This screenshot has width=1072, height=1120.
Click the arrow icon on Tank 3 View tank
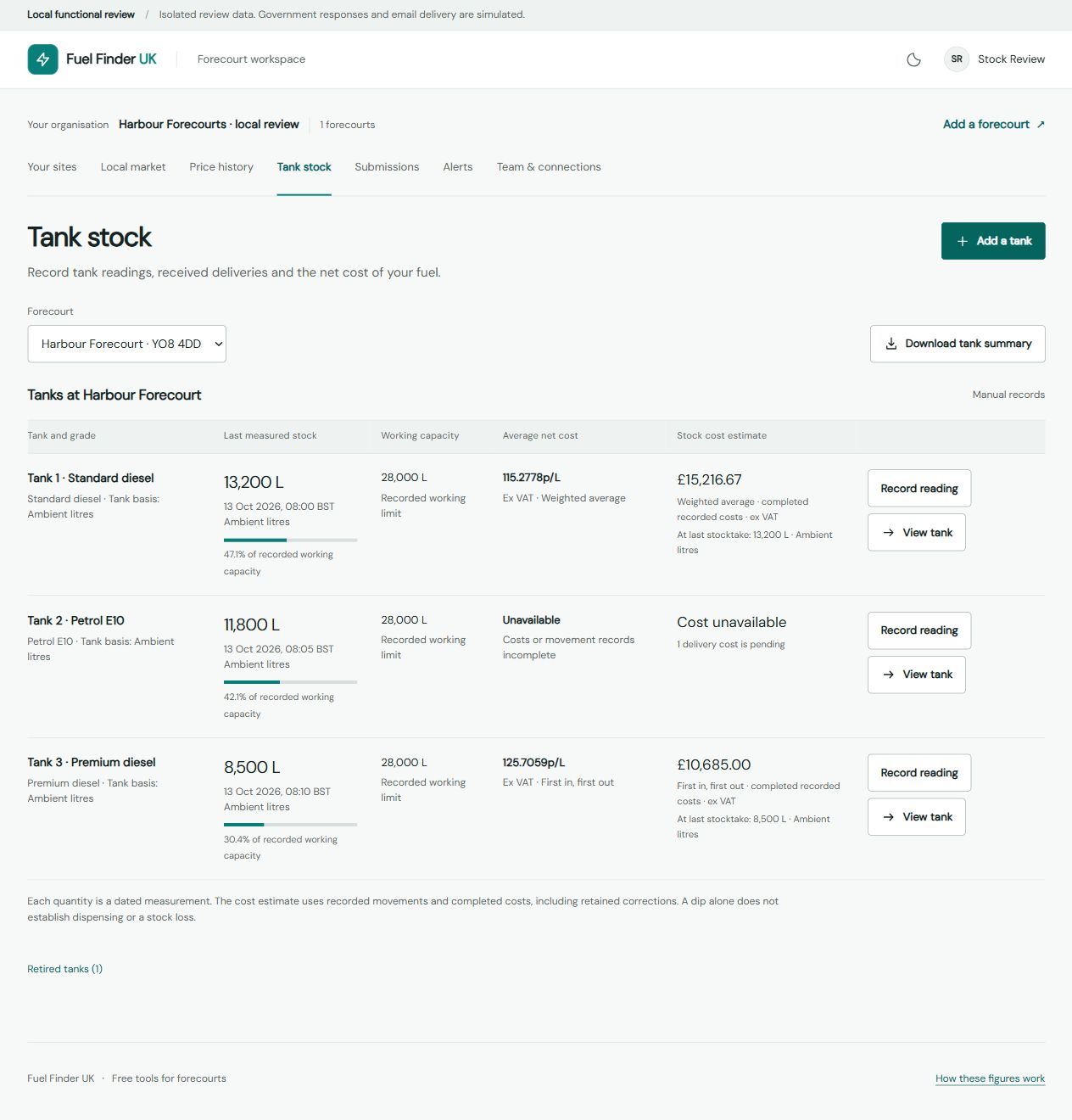point(889,817)
